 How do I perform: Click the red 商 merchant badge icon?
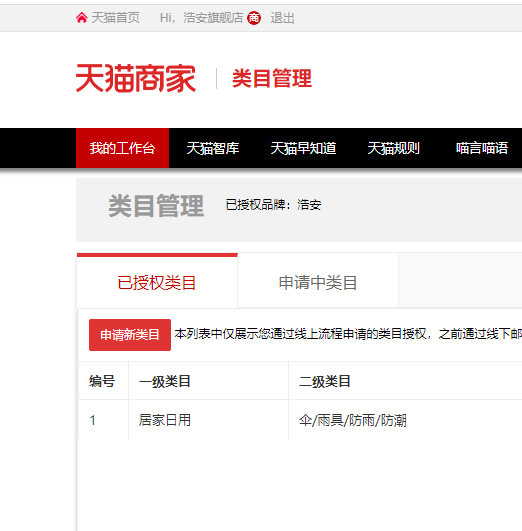[254, 18]
